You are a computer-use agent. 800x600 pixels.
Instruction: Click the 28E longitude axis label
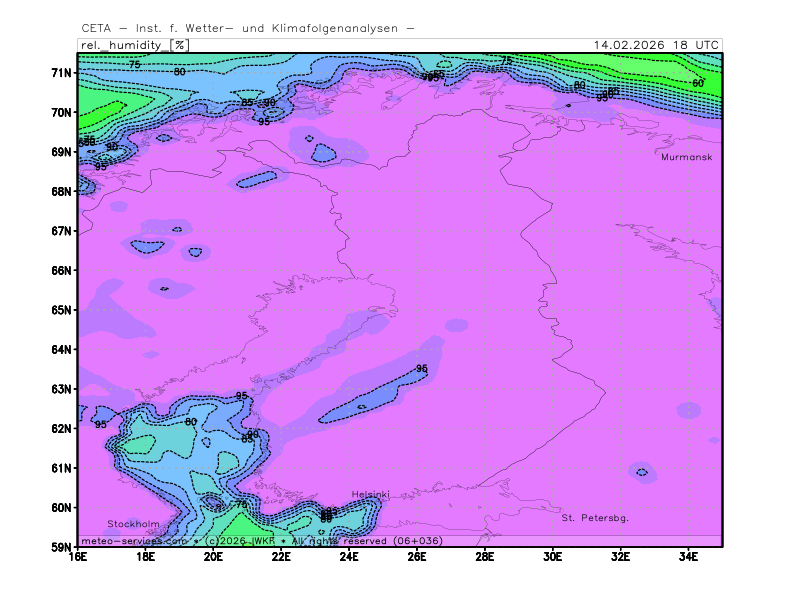[x=485, y=557]
